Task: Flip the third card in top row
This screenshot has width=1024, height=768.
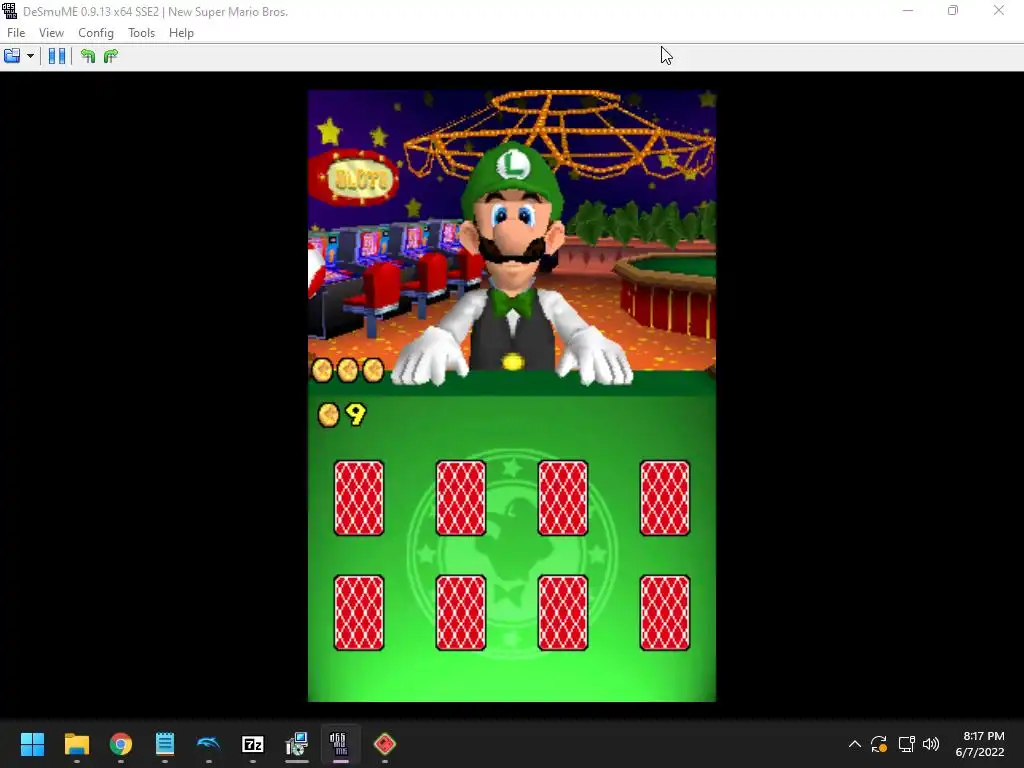Action: pyautogui.click(x=563, y=498)
